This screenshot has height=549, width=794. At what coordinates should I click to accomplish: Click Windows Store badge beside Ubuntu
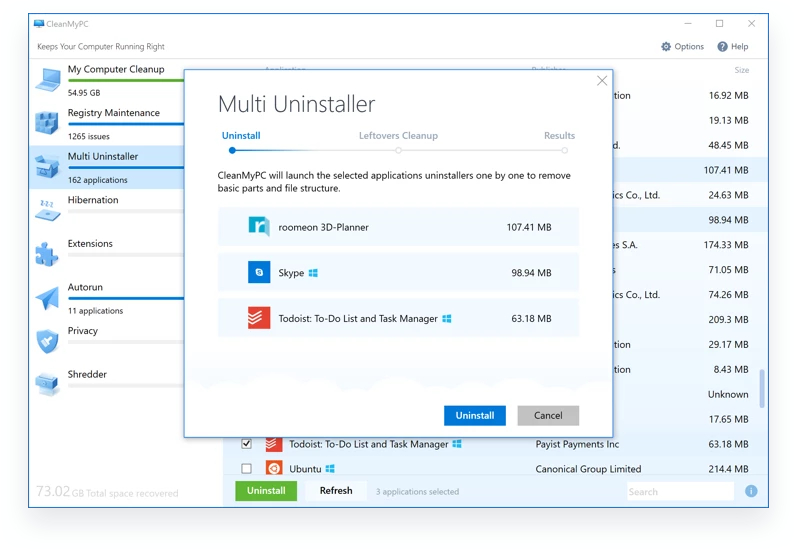[330, 469]
